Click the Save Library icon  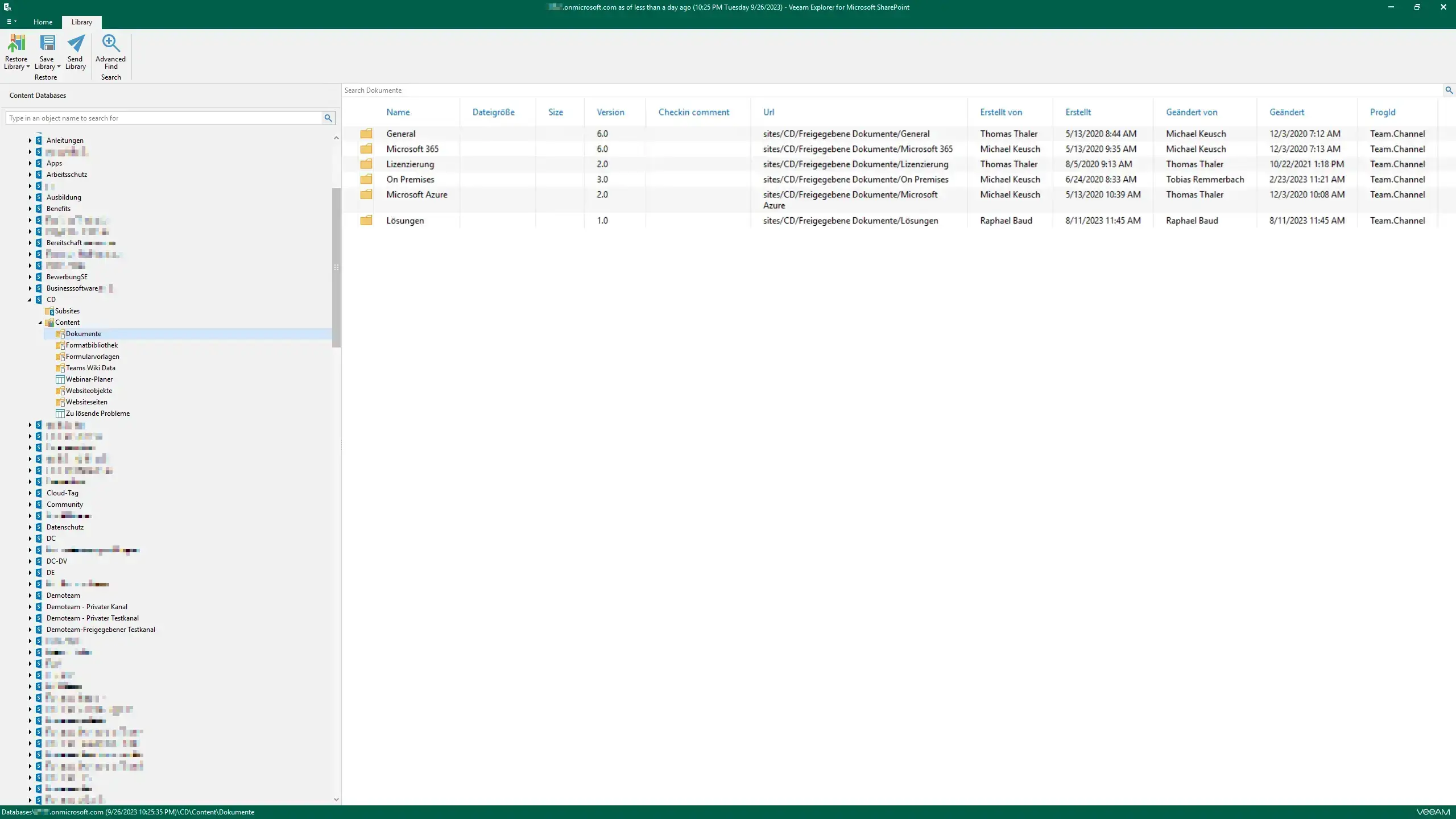point(47,43)
